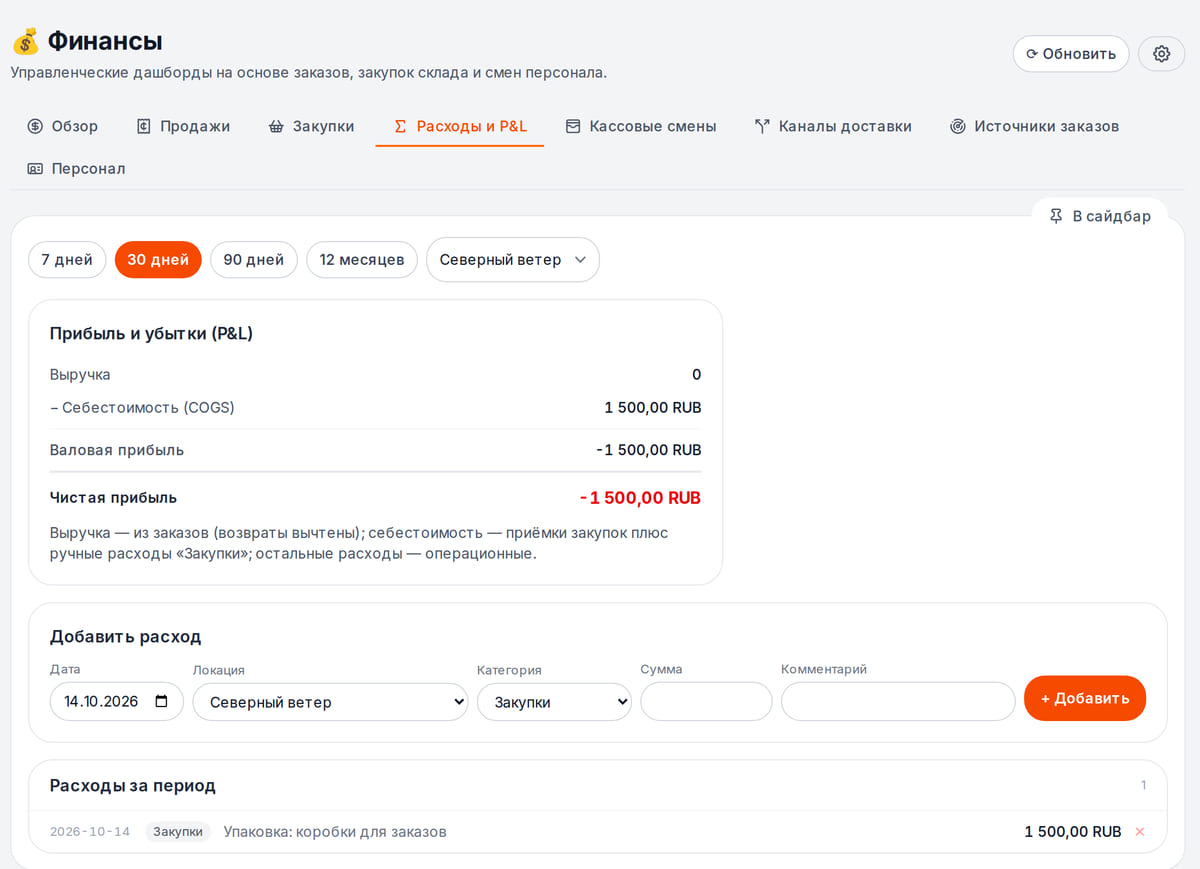Click the COGS value 1 500,00 RUB
Image resolution: width=1200 pixels, height=869 pixels.
click(x=653, y=408)
